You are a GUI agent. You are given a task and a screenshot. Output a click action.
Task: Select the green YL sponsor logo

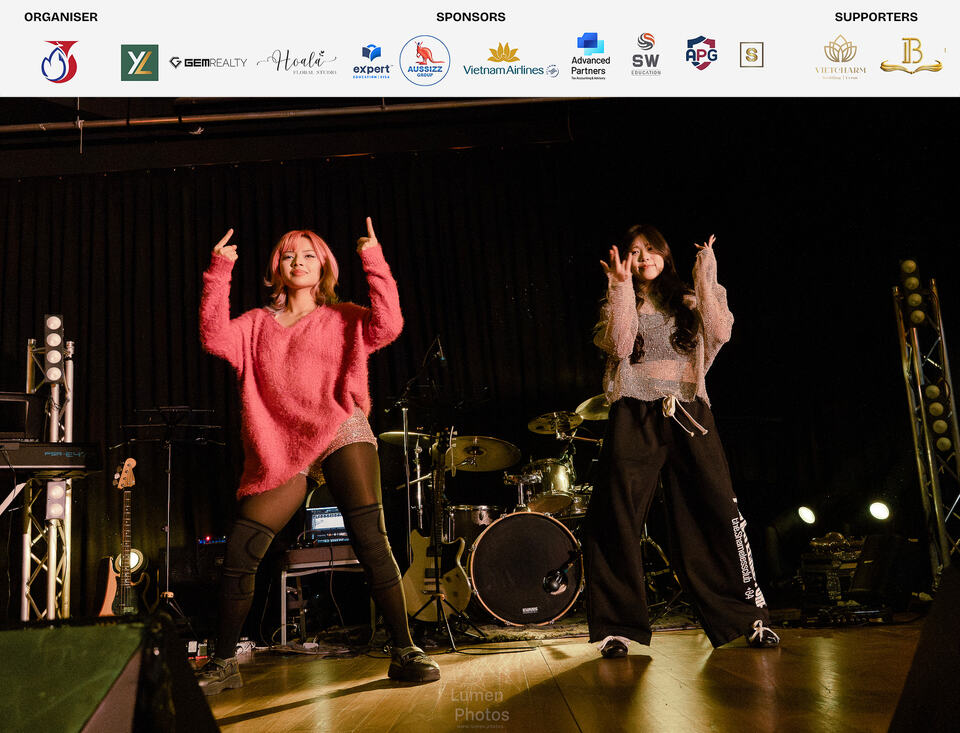[140, 62]
